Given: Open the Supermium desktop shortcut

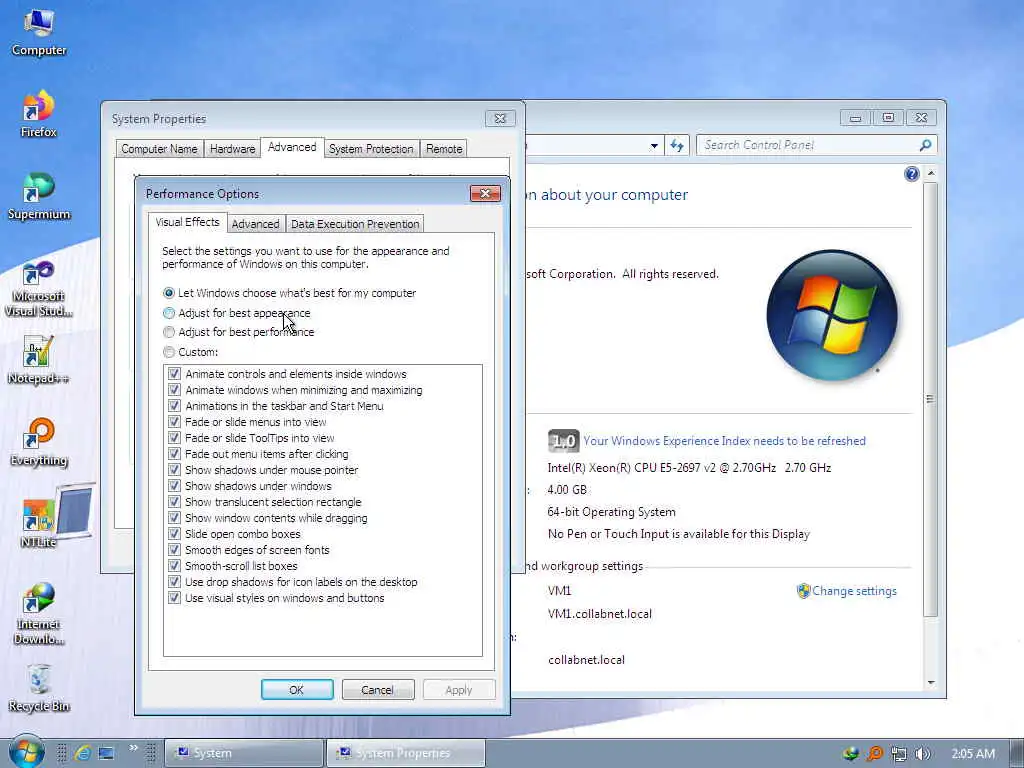Looking at the screenshot, I should pos(39,196).
